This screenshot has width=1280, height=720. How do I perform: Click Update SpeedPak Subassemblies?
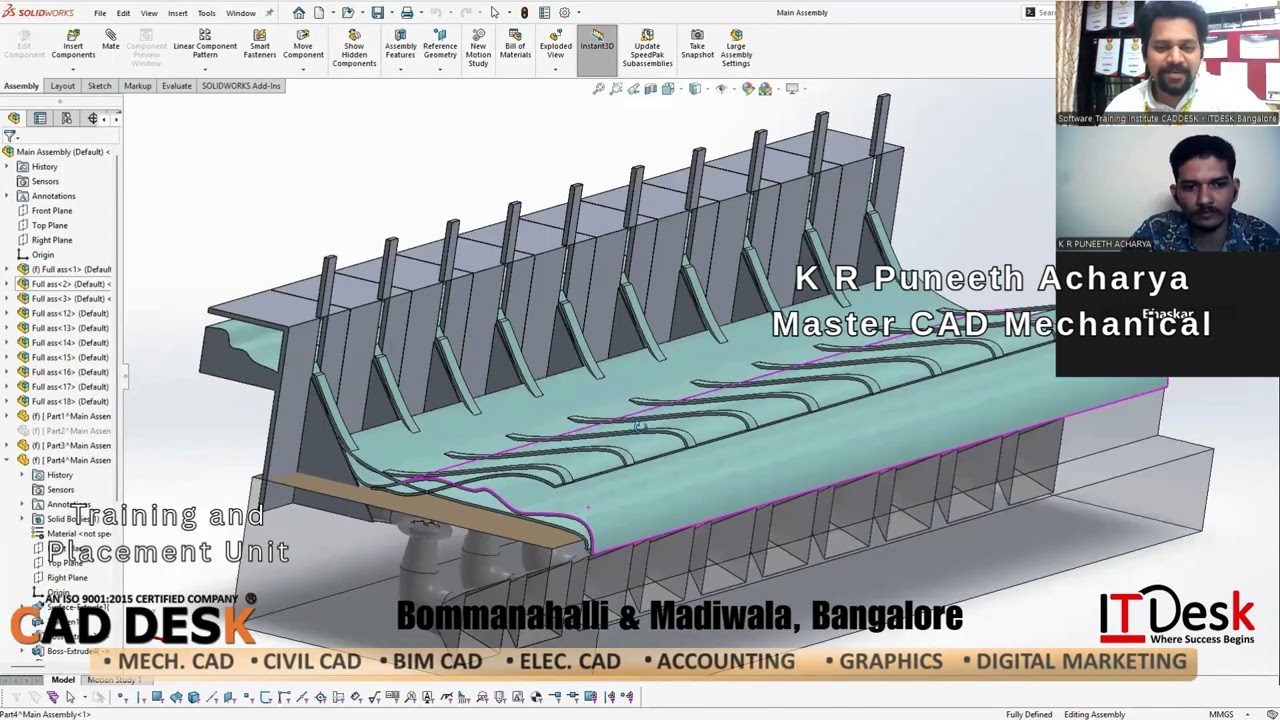pyautogui.click(x=647, y=48)
